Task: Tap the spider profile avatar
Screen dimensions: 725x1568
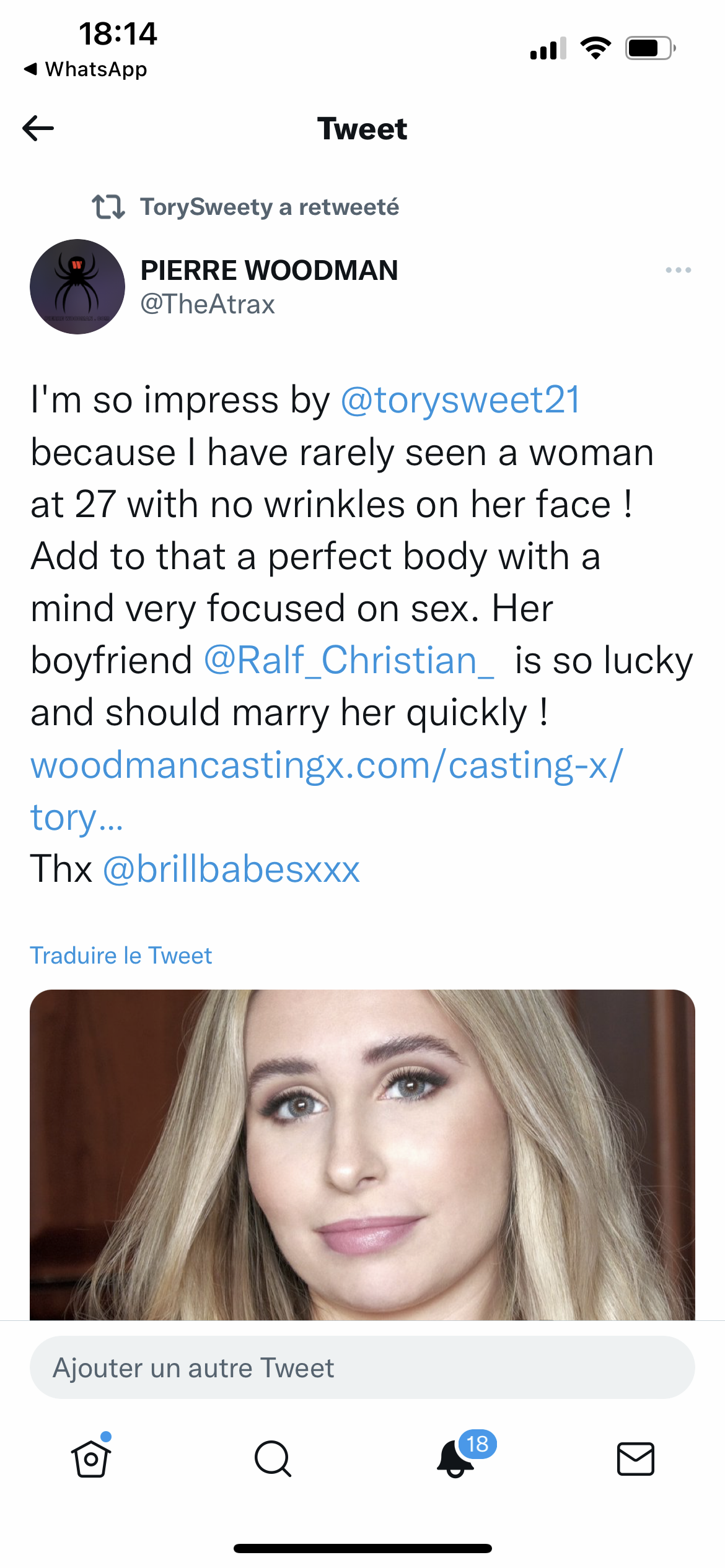Action: (77, 287)
